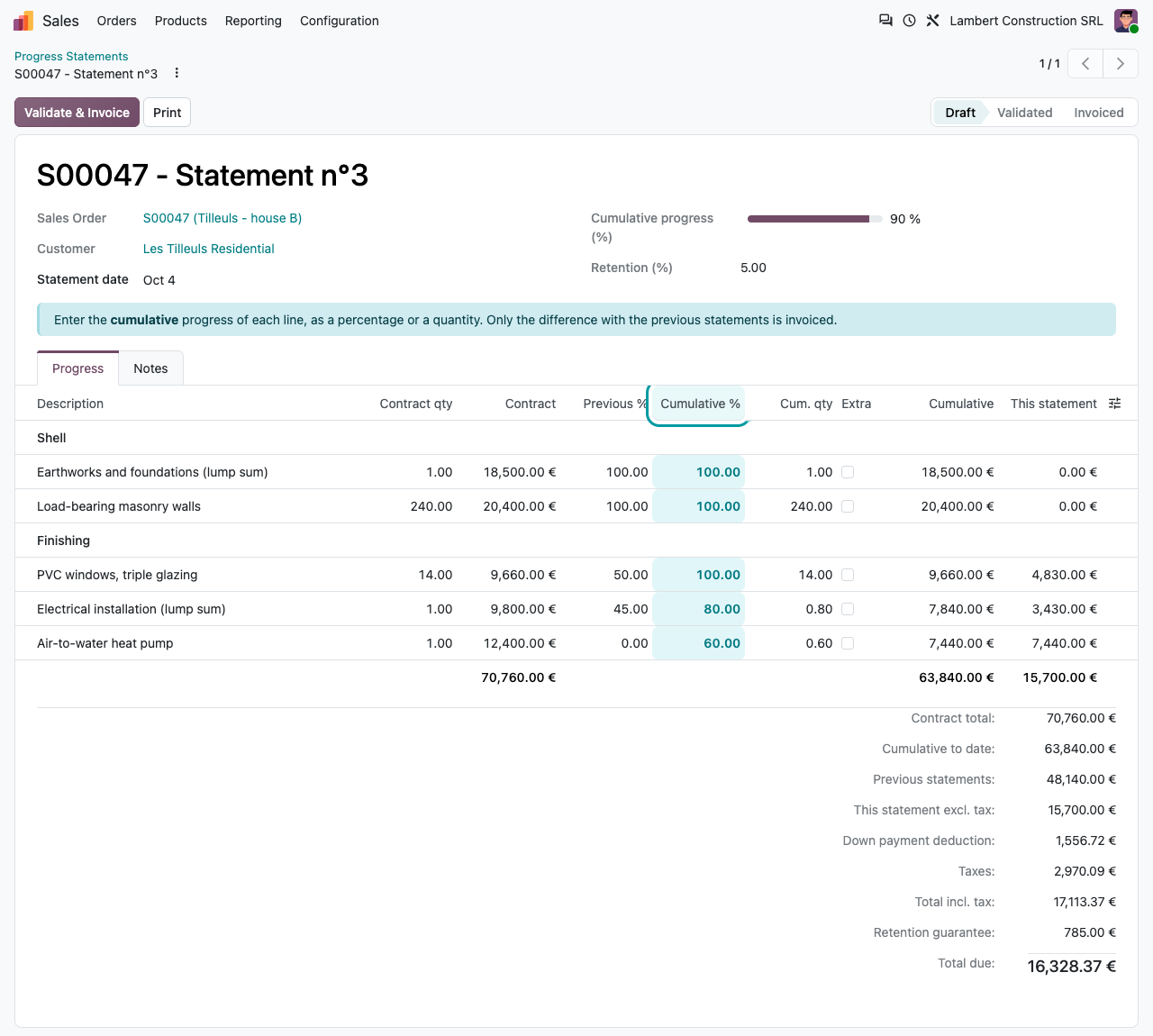Image resolution: width=1153 pixels, height=1036 pixels.
Task: Toggle Extra for Air-to-water heat pump
Action: [848, 643]
